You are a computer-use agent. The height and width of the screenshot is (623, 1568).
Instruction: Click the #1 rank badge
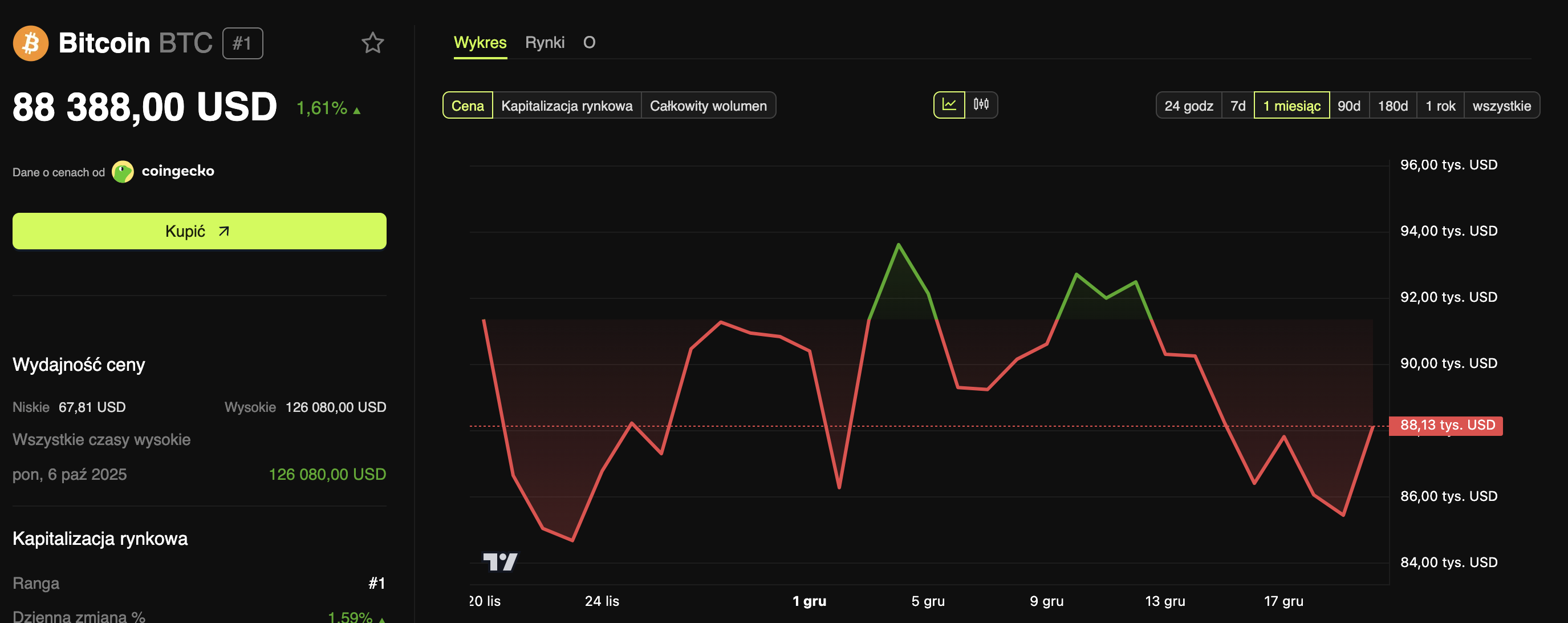point(242,43)
